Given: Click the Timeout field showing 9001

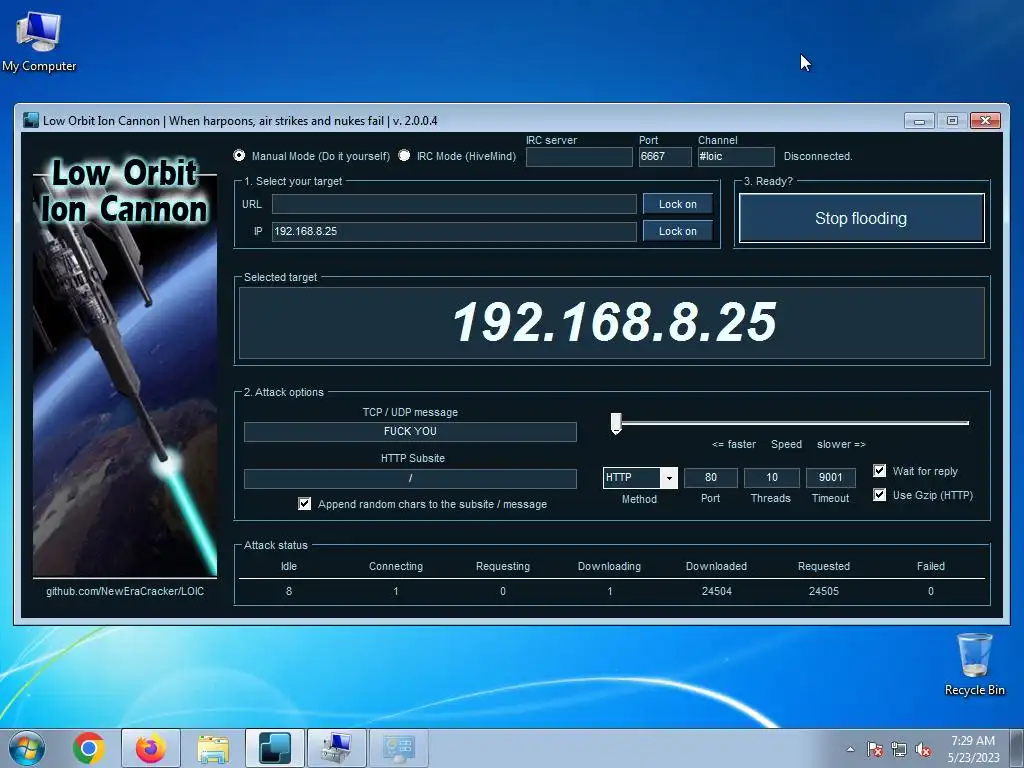Looking at the screenshot, I should (x=831, y=477).
